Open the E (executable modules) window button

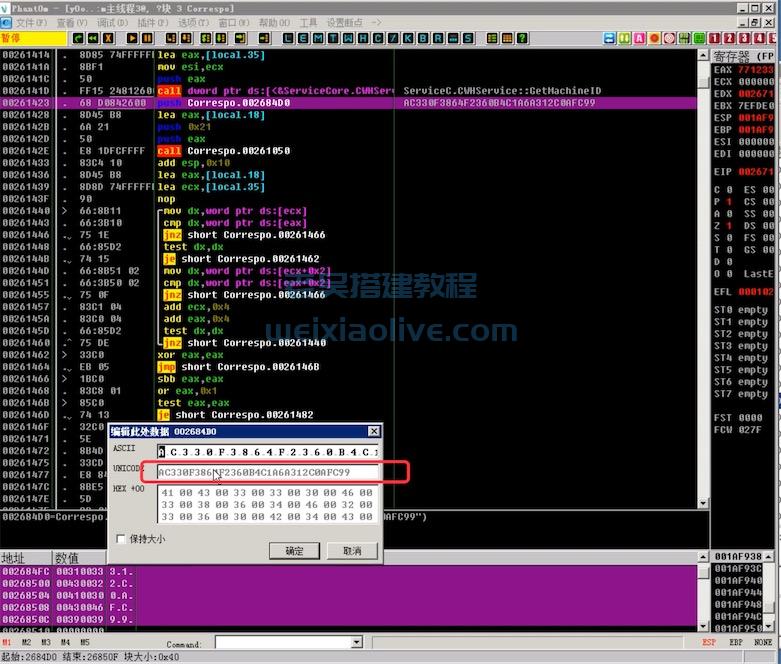tap(305, 38)
